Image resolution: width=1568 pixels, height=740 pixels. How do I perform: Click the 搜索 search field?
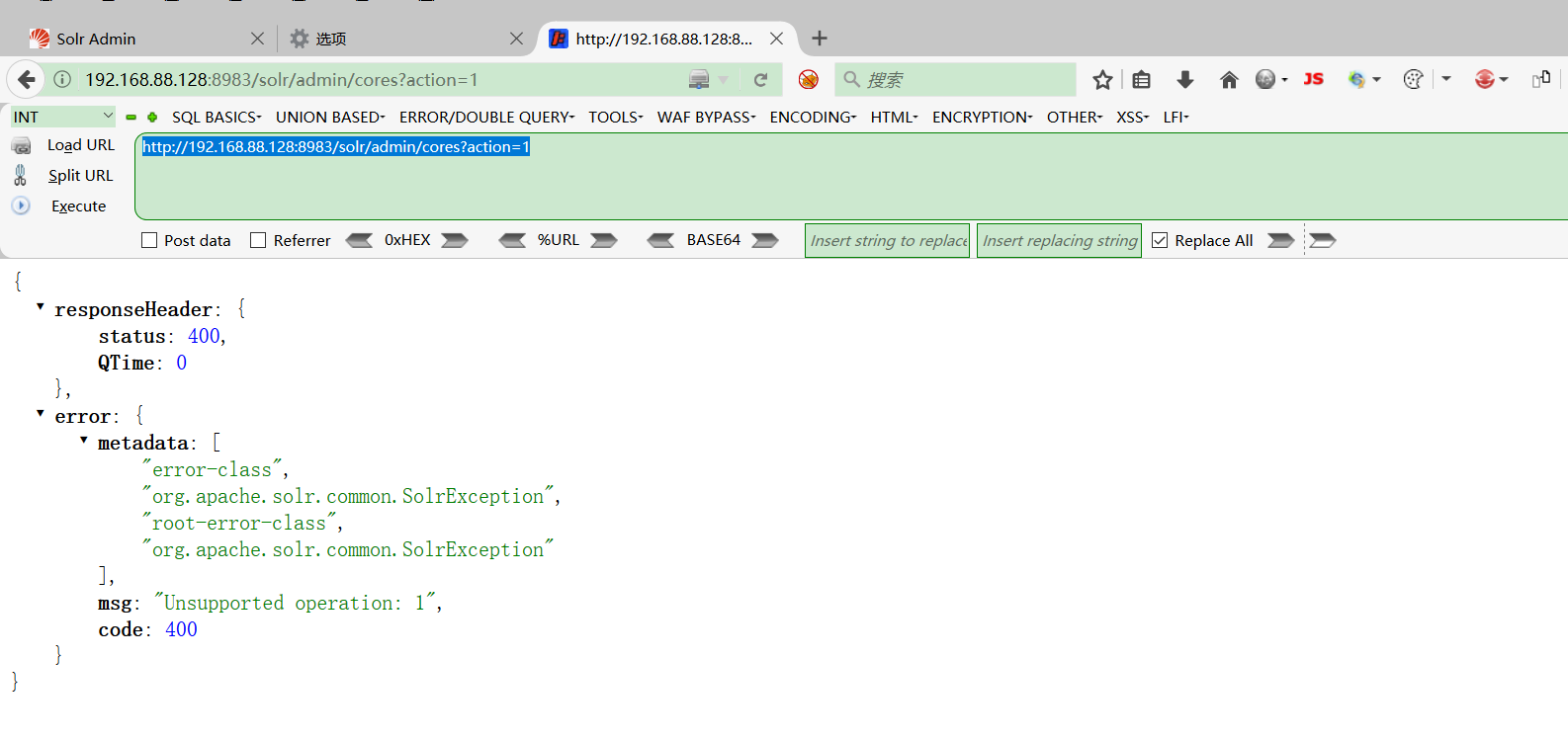coord(955,79)
